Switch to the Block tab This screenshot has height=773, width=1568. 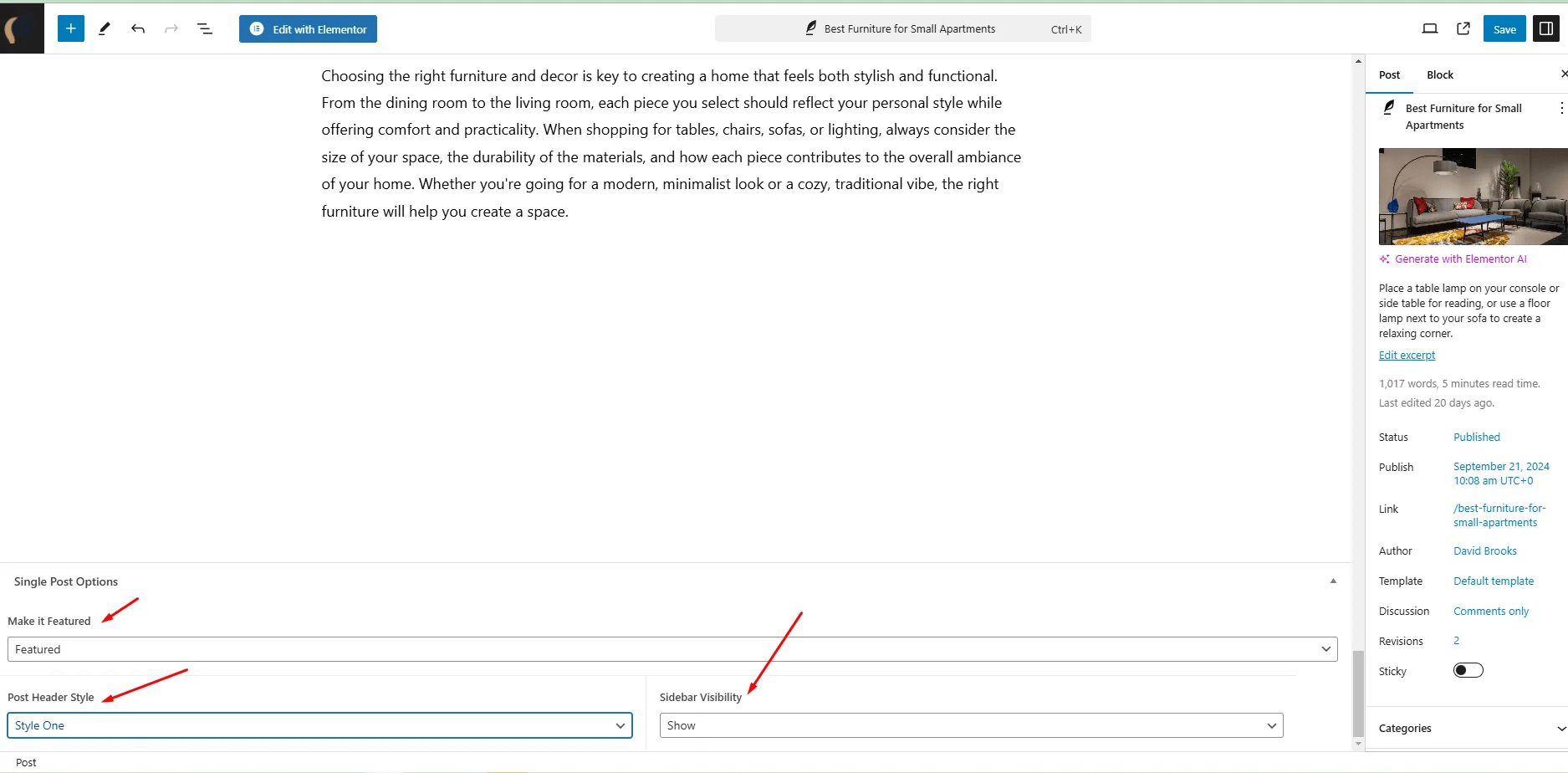point(1440,74)
